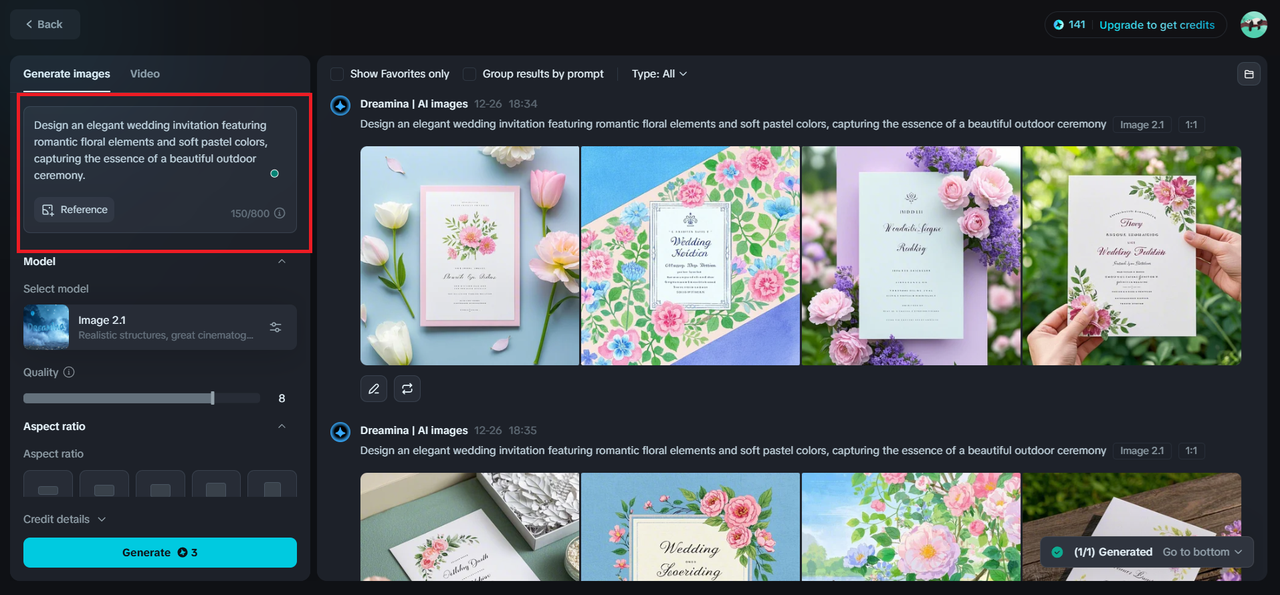Open floral pattern Wedding invitation image

point(690,256)
